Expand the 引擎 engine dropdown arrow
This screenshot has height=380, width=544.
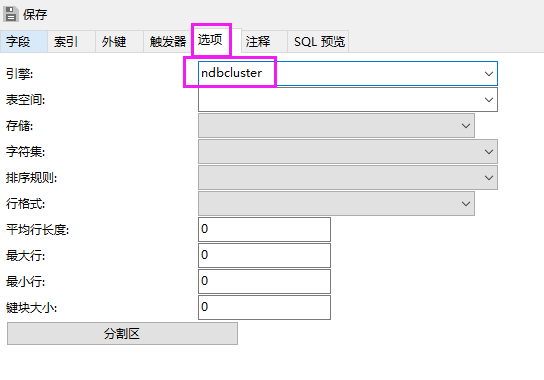click(488, 74)
